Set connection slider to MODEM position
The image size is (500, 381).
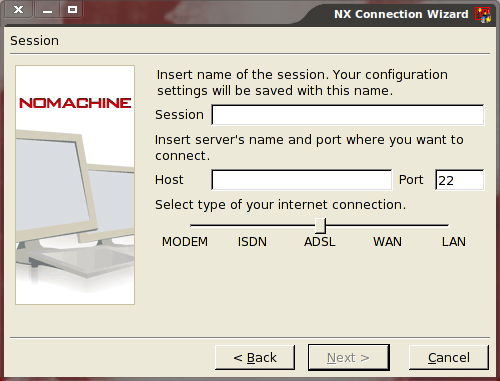pos(191,226)
